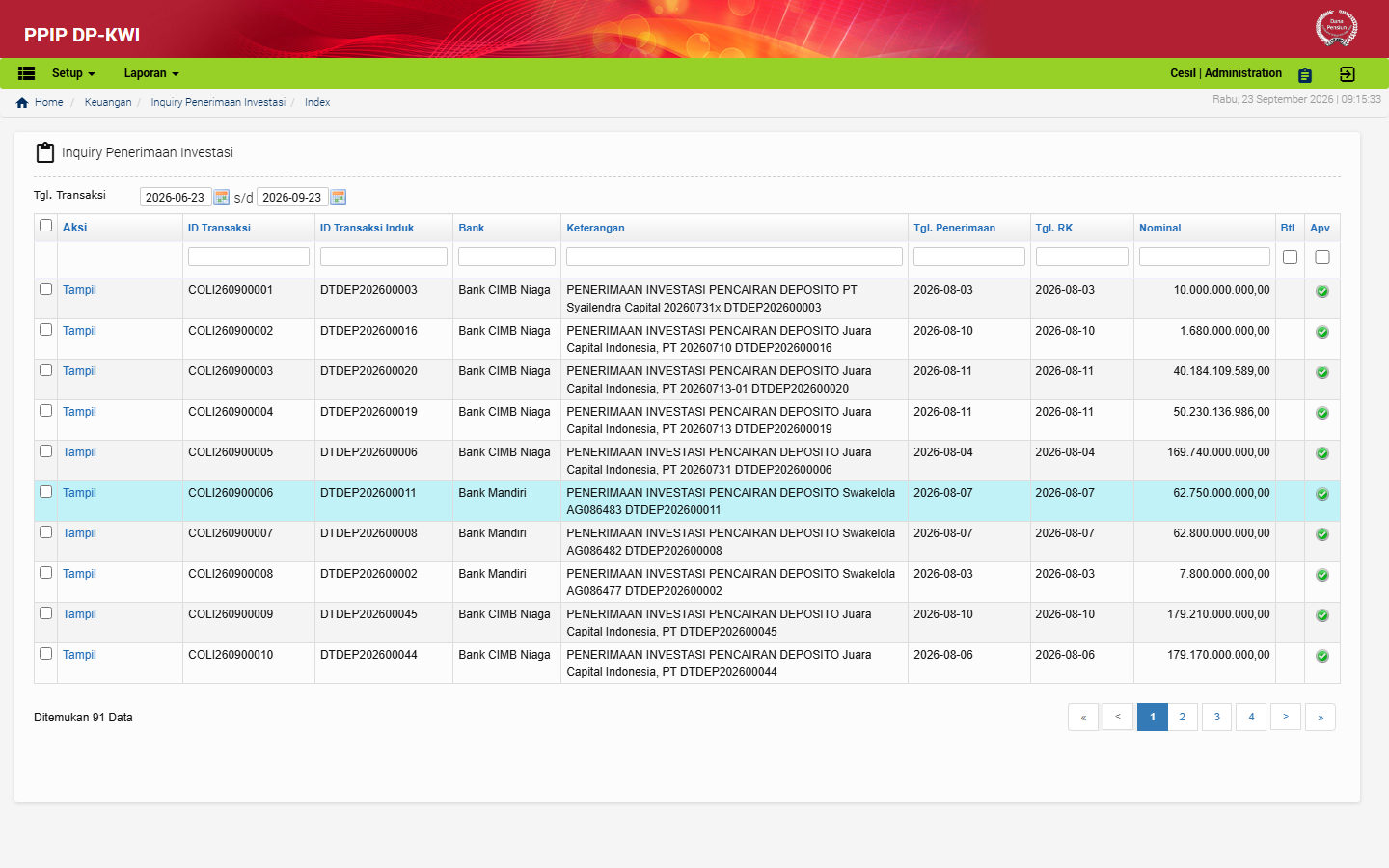
Task: Sort table by Nominal column
Action: coord(1159,228)
